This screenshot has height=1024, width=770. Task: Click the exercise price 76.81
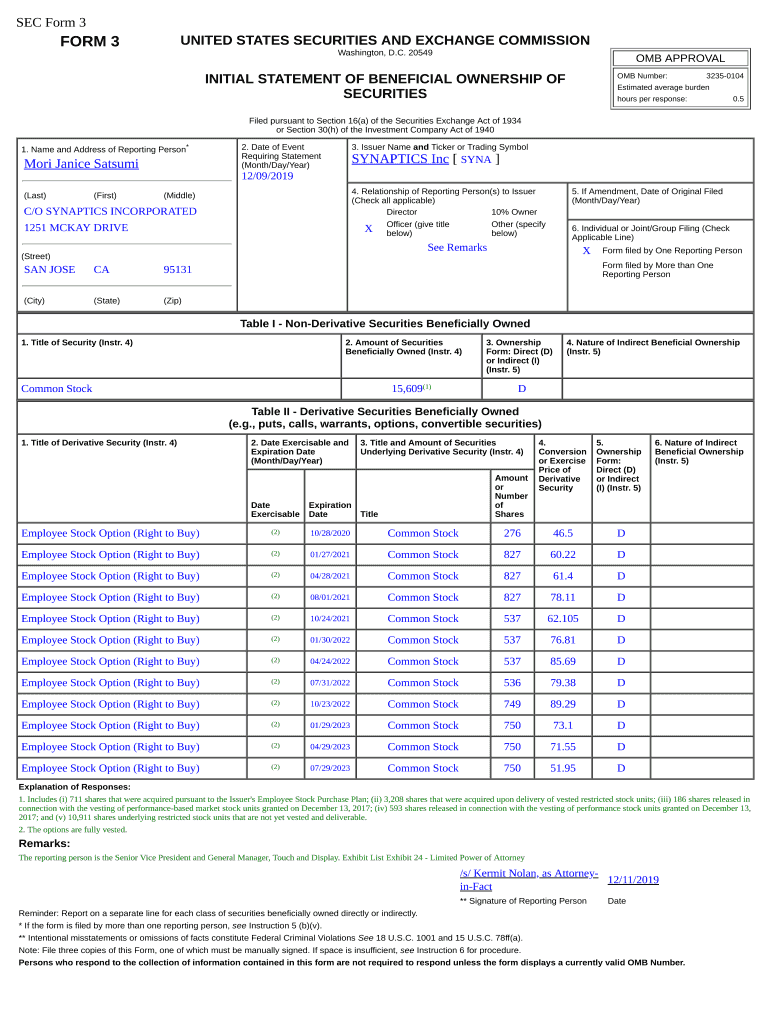point(563,640)
